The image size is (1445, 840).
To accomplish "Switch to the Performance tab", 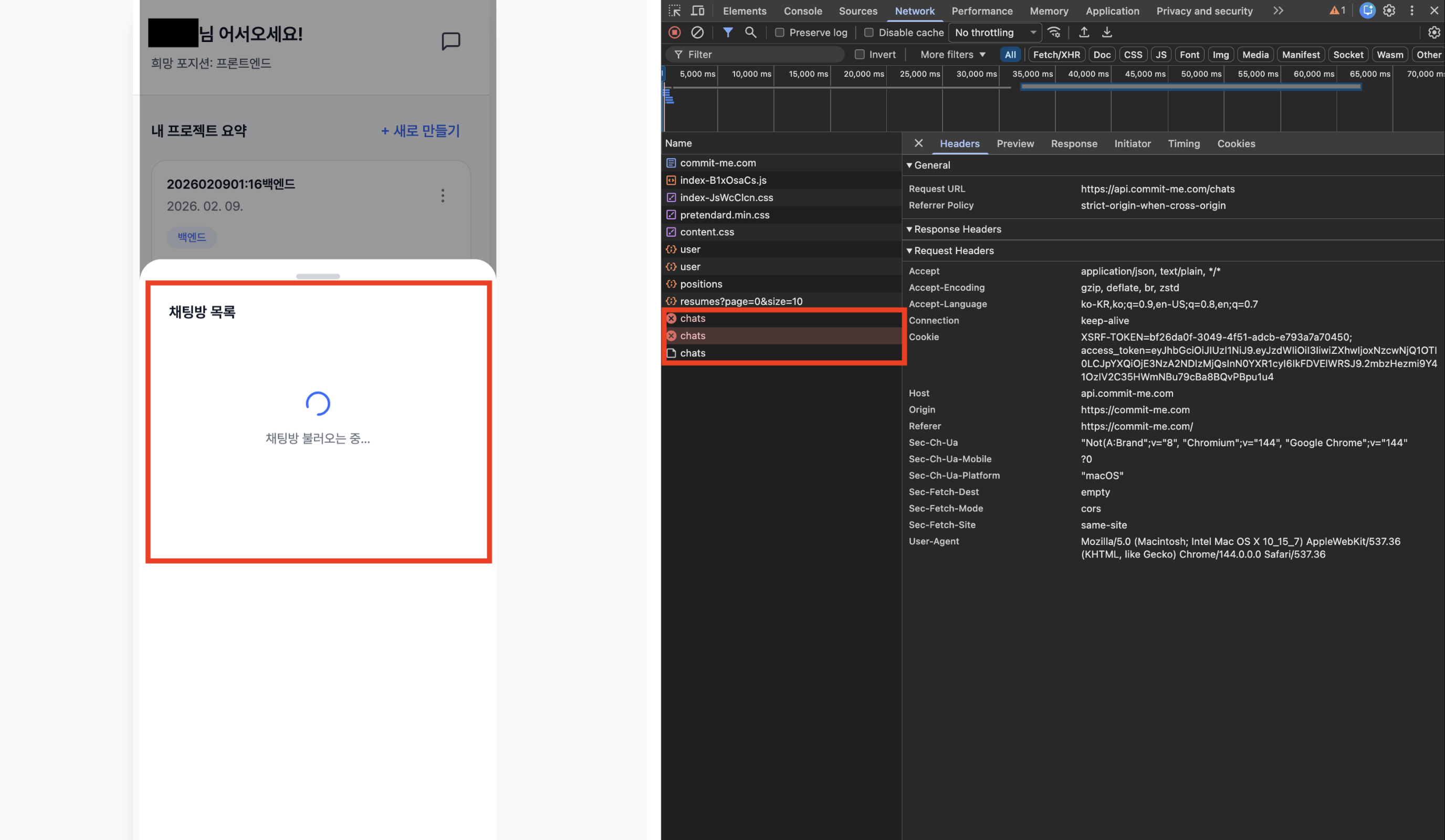I will click(982, 11).
